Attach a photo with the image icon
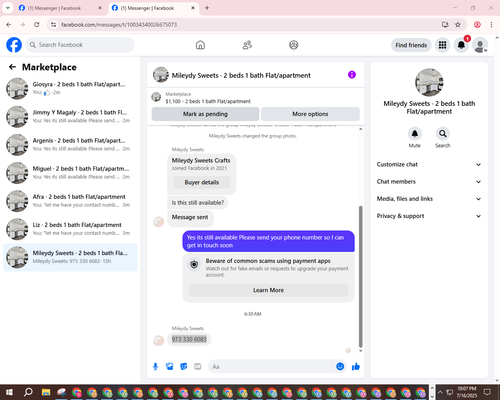Image resolution: width=500 pixels, height=400 pixels. tap(170, 367)
